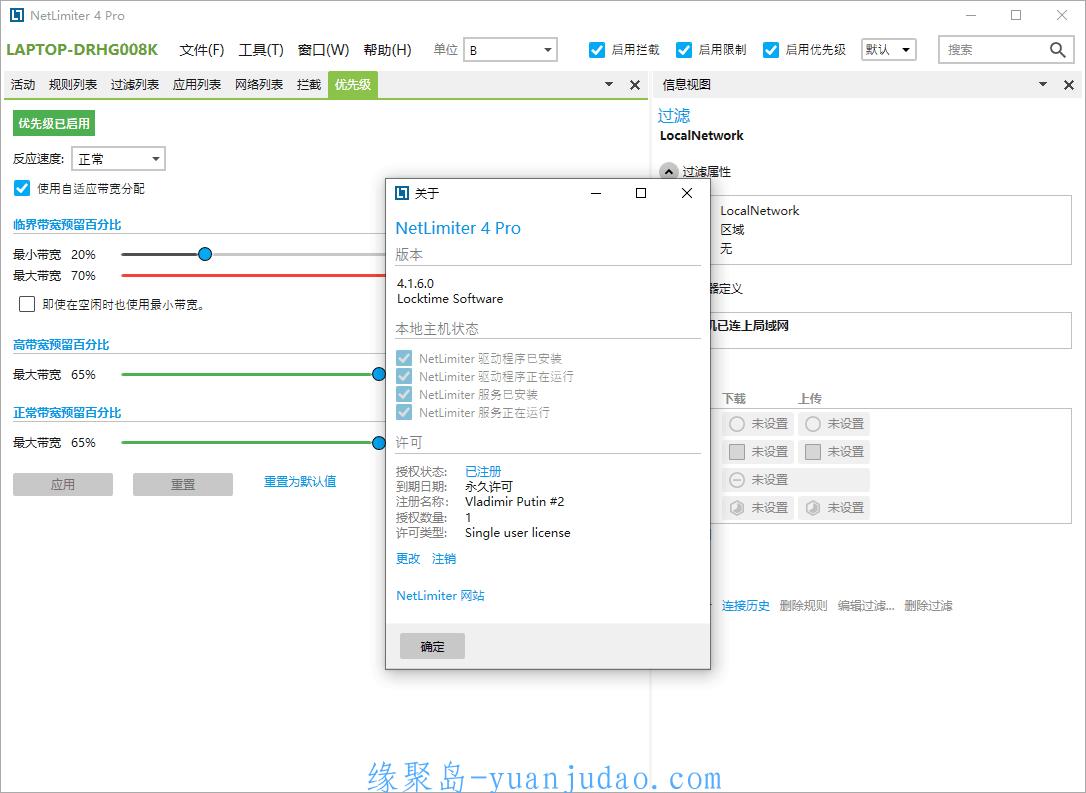The width and height of the screenshot is (1086, 793).
Task: Click the NetLimiter 驱动程序已安装 checkbox
Action: pyautogui.click(x=404, y=358)
